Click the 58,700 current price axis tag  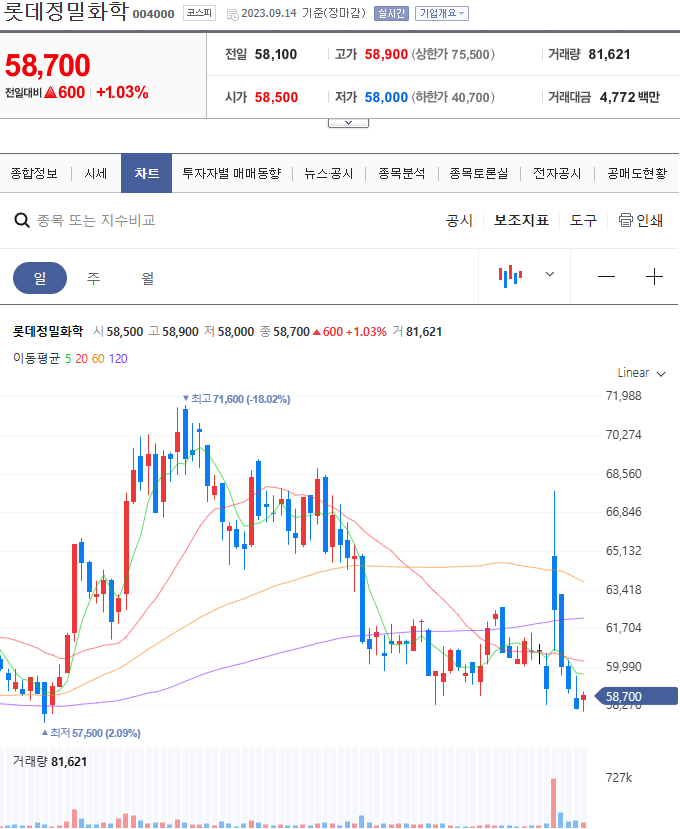point(636,696)
